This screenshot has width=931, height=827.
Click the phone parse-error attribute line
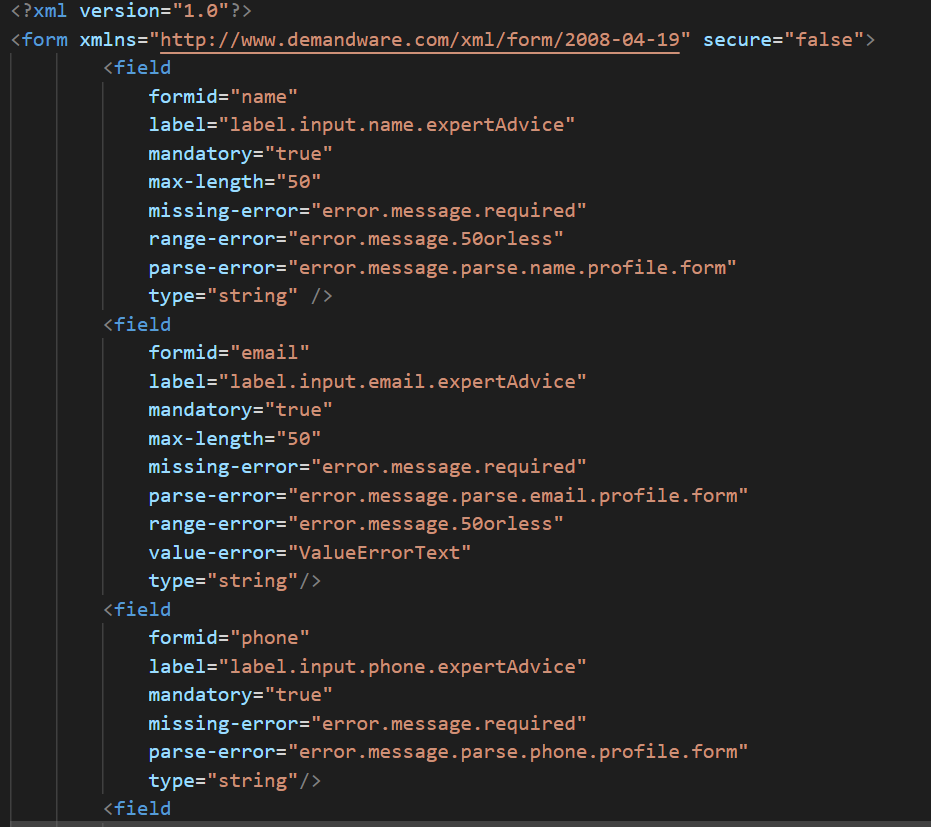tap(448, 752)
